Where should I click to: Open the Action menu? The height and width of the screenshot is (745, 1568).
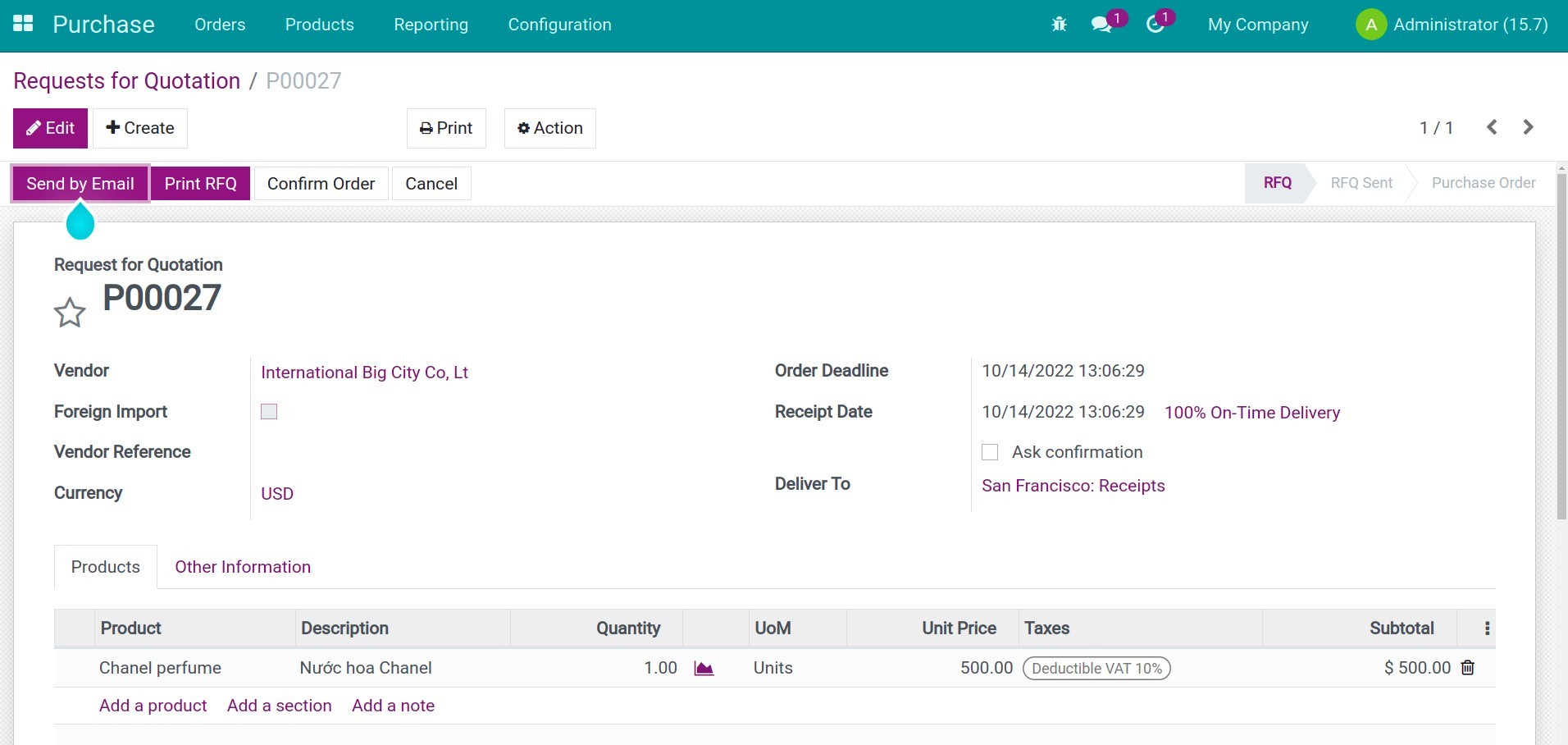pos(549,128)
